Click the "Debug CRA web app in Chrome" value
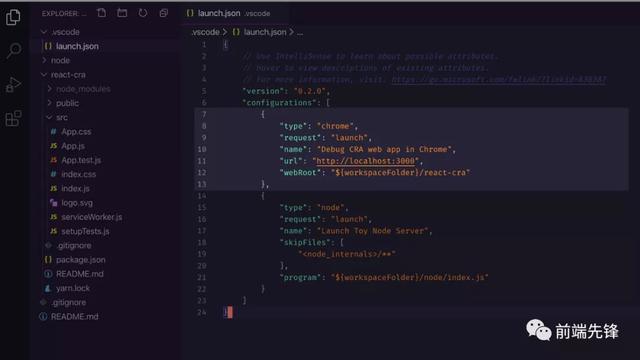The width and height of the screenshot is (640, 360). pos(384,149)
